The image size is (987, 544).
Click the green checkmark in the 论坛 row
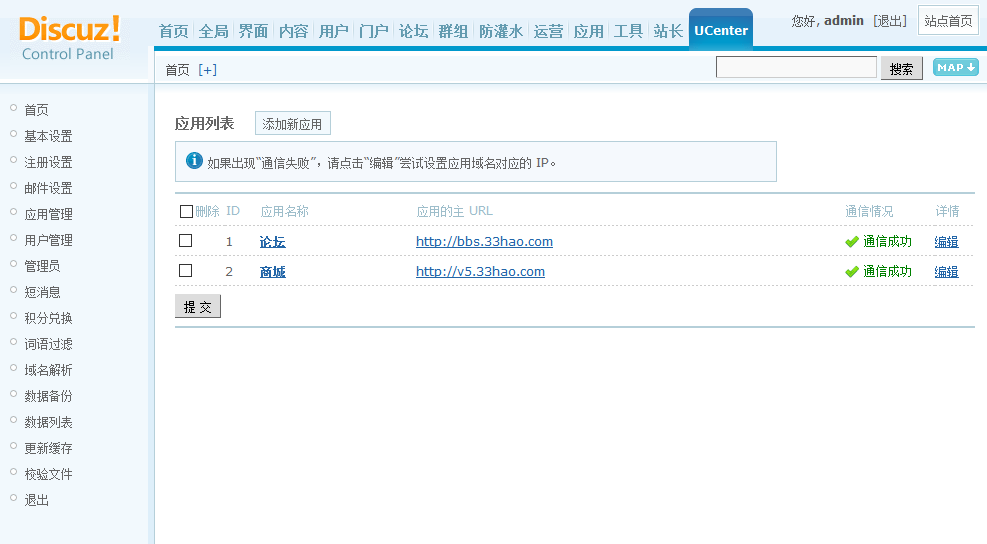point(852,242)
